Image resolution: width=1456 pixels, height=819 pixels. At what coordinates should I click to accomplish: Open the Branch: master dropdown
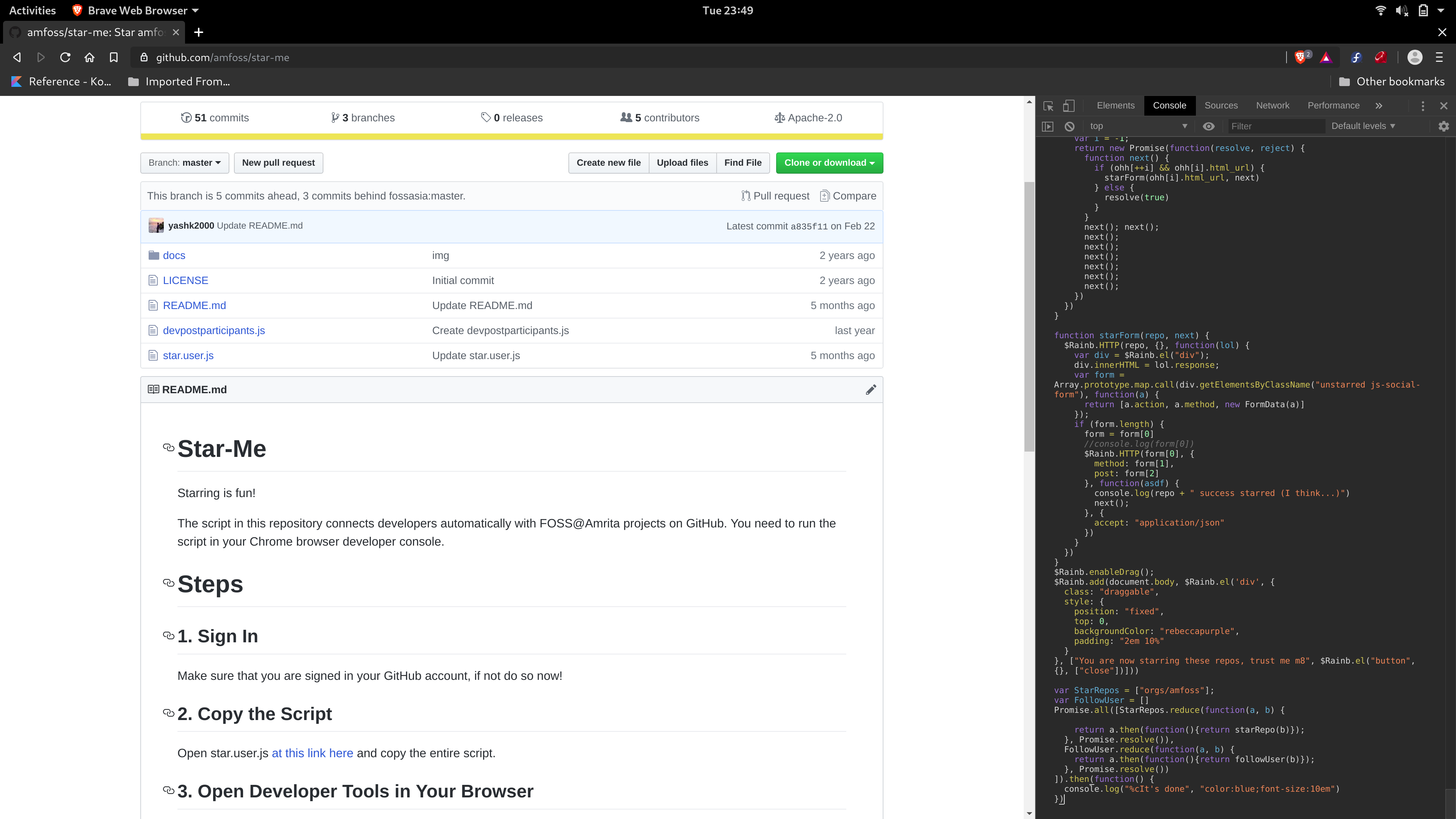pyautogui.click(x=184, y=163)
